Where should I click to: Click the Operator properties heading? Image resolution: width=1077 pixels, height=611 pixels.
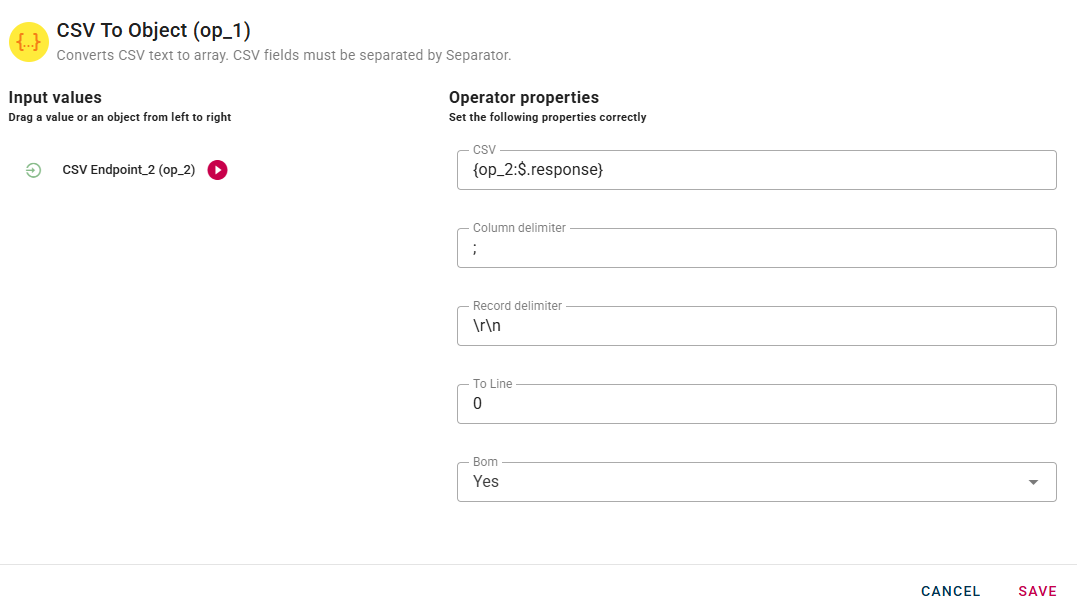[523, 97]
